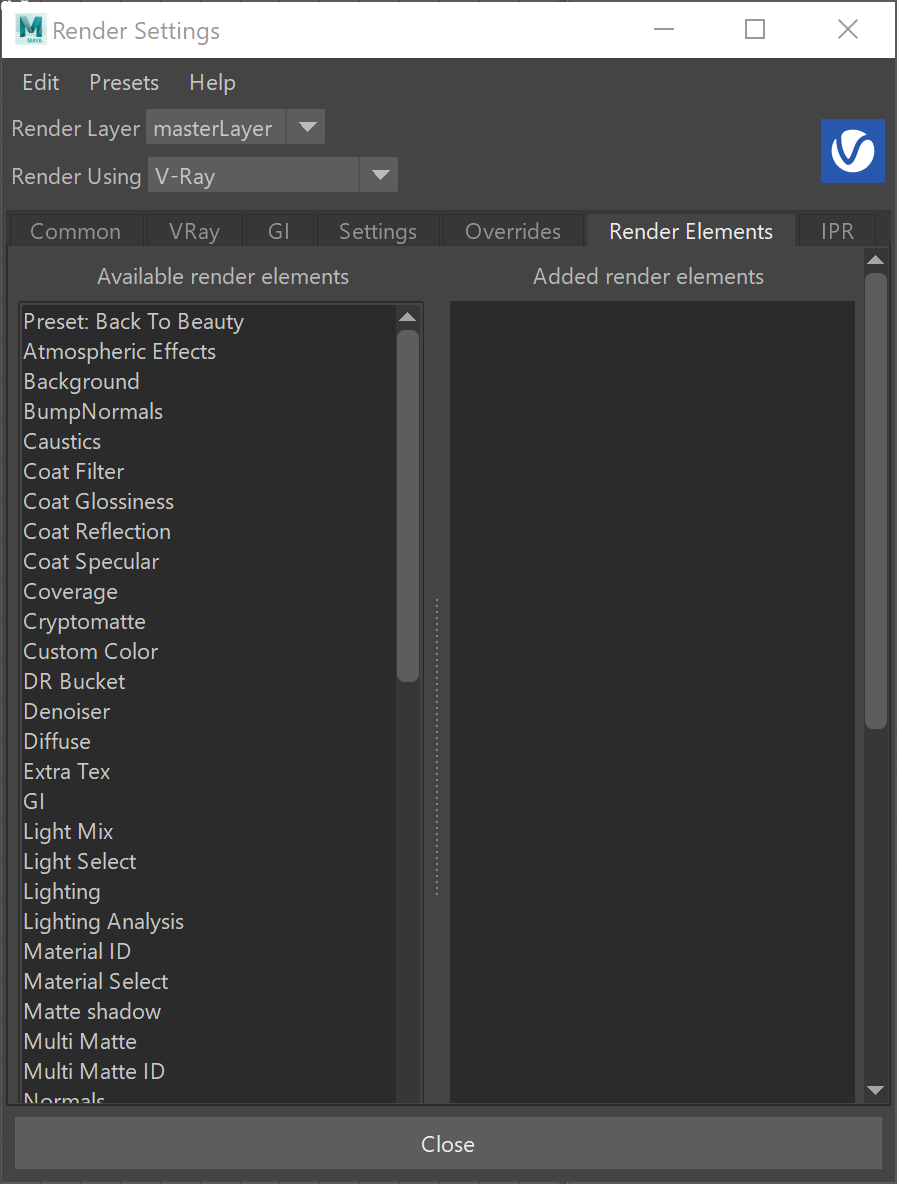Screen dimensions: 897x1184
Task: Select the masterLayer field
Action: point(217,128)
